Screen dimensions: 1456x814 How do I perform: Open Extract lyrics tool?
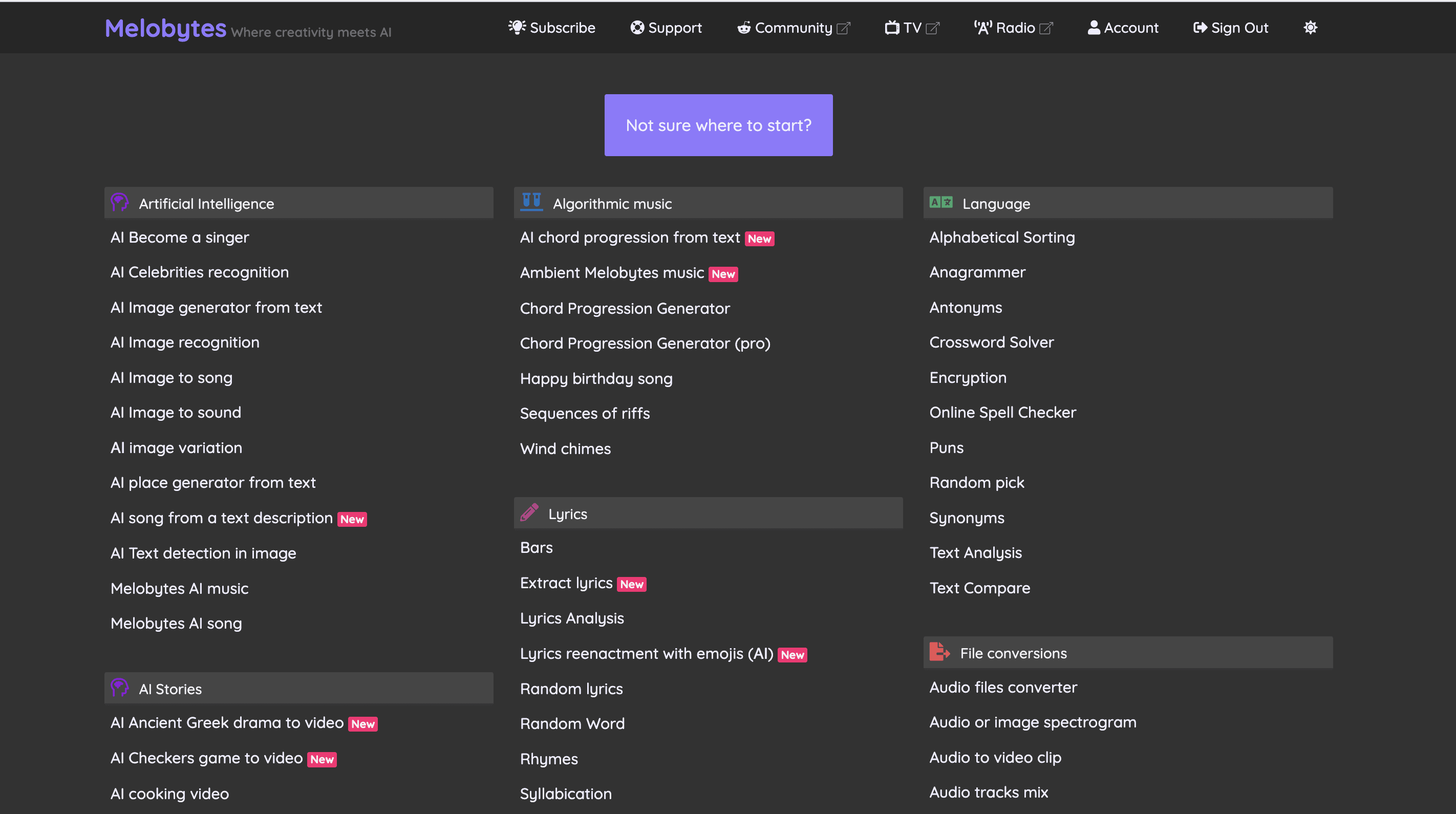pos(566,583)
